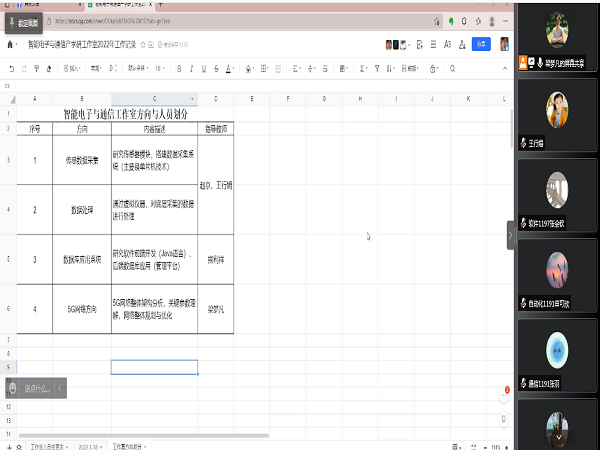Click the redo arrow in the toolbar
The height and width of the screenshot is (450, 600).
(25, 68)
